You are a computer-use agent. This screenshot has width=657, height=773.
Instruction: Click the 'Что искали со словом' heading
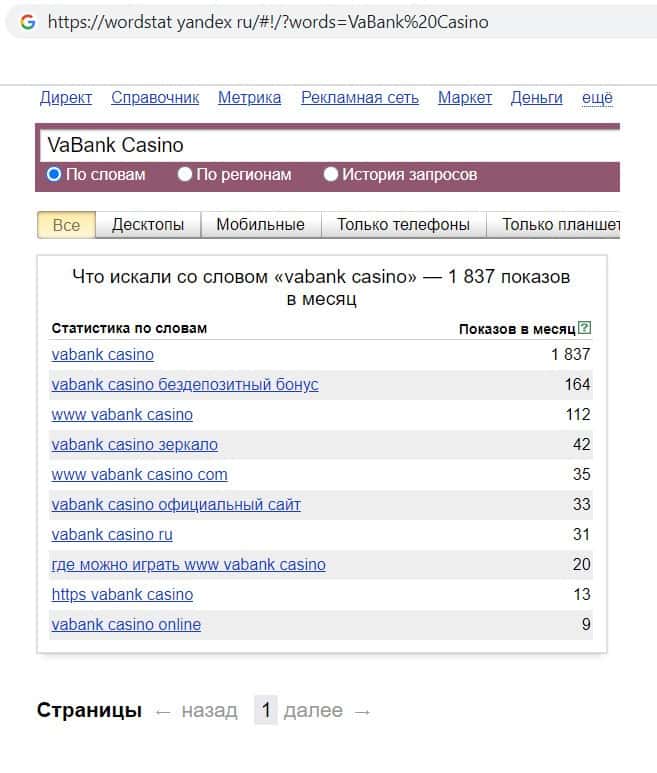(x=321, y=287)
